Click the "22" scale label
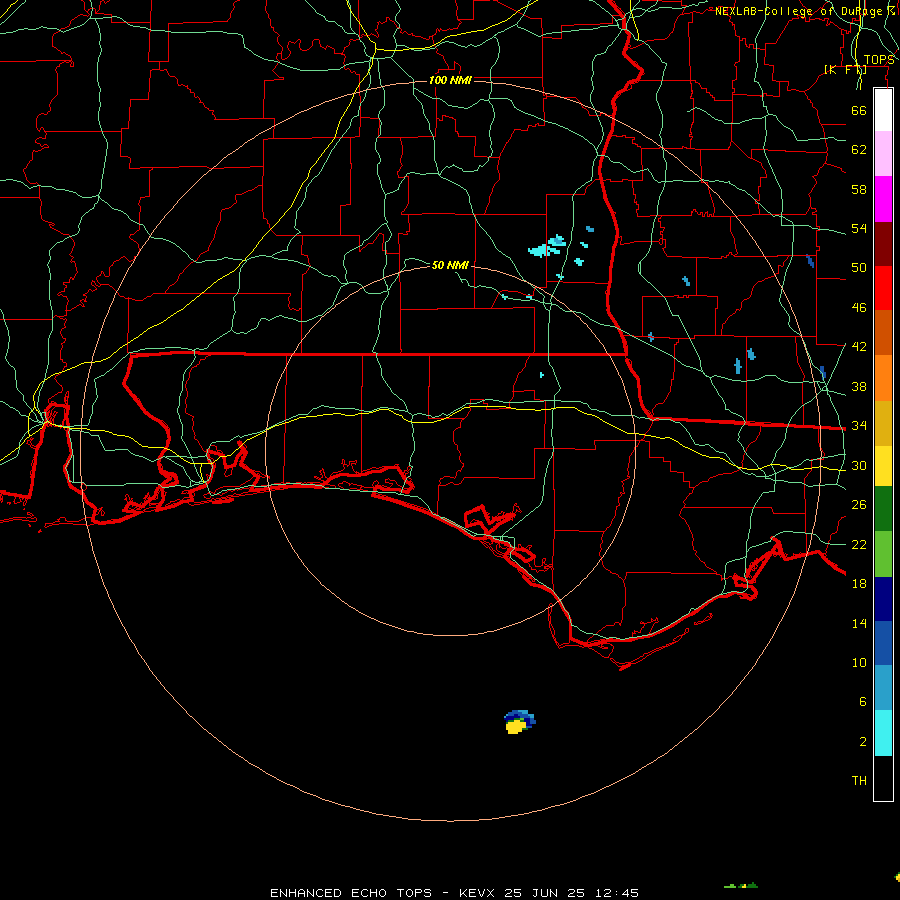This screenshot has height=900, width=900. (x=859, y=544)
